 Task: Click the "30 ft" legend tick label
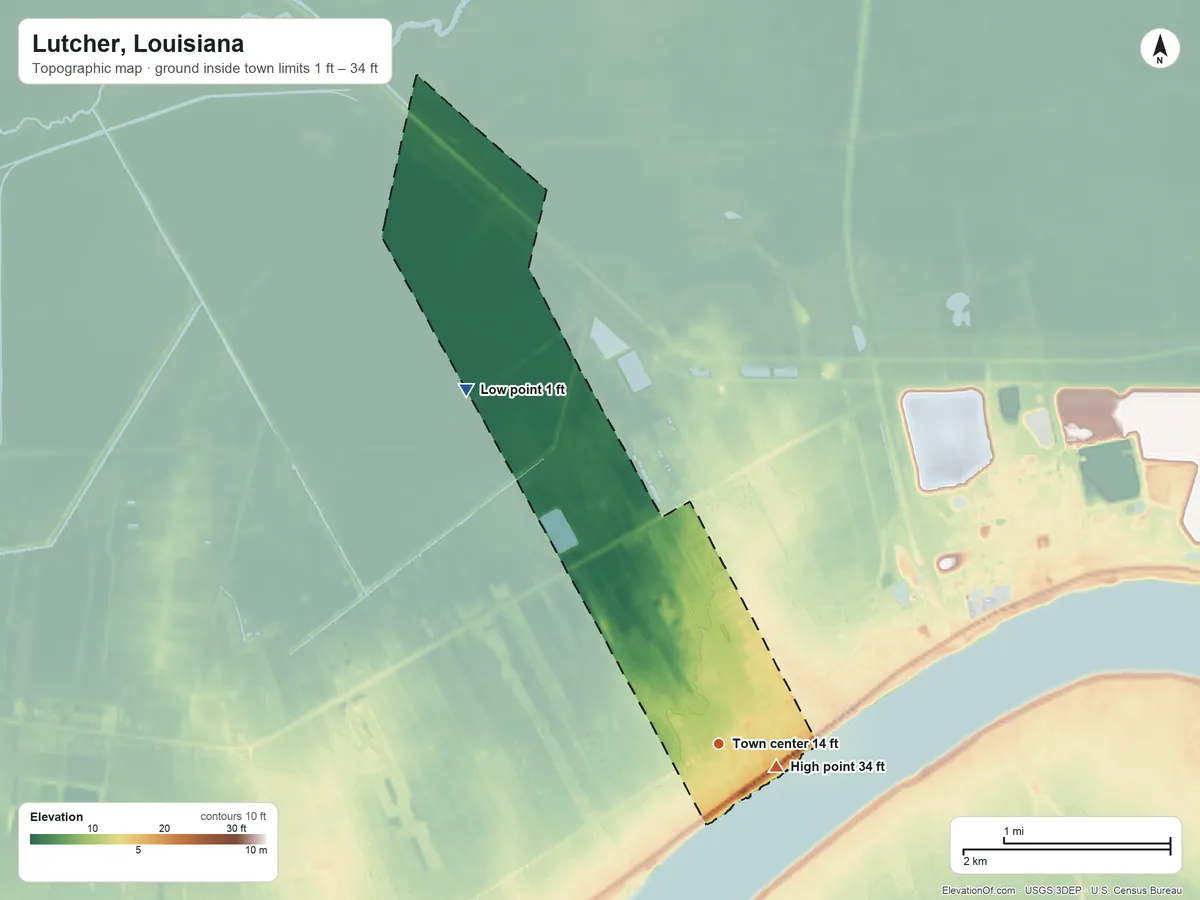(236, 828)
